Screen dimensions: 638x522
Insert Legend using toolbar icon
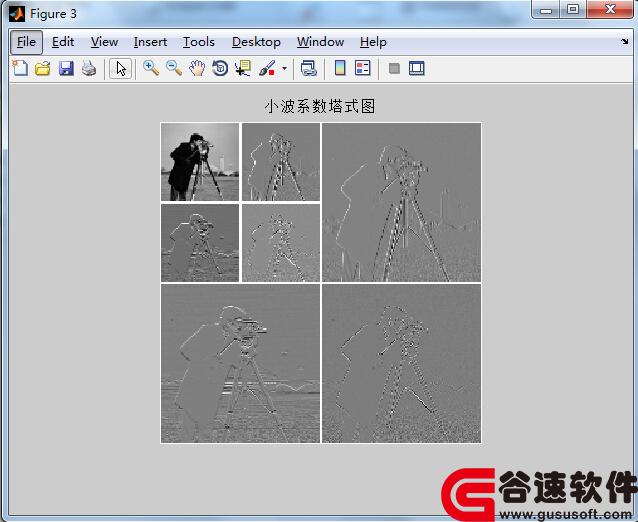point(363,68)
